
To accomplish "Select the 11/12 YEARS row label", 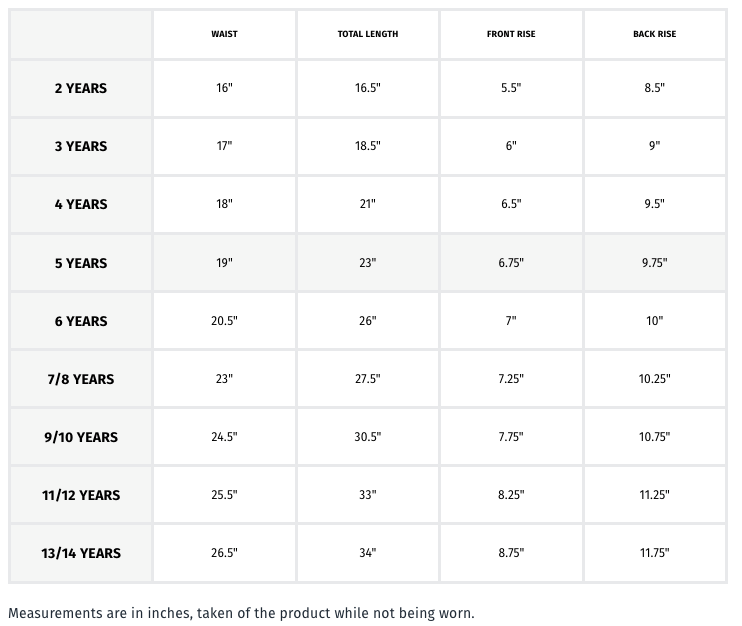I will [80, 495].
